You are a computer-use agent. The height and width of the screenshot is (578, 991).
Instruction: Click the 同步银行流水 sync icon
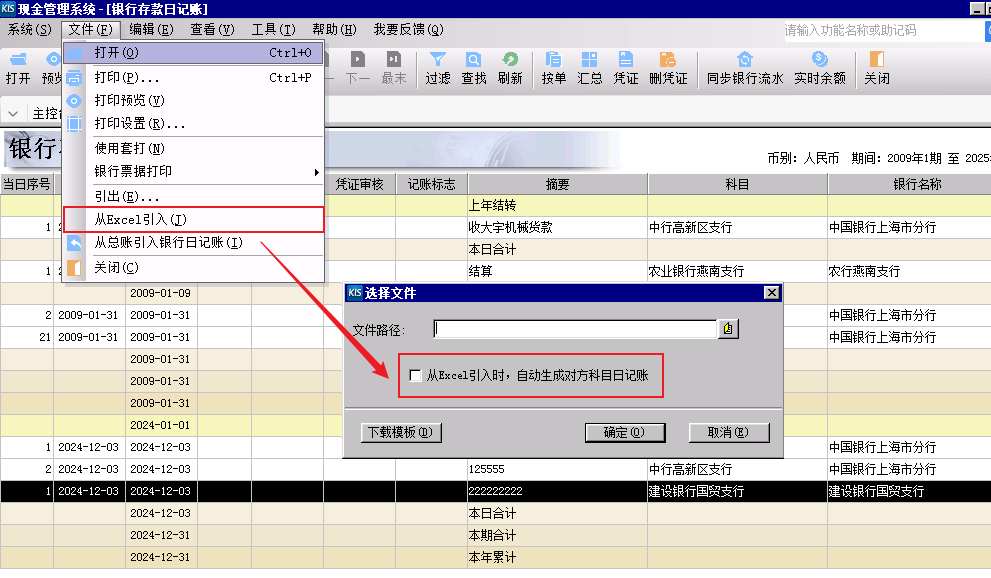(744, 67)
